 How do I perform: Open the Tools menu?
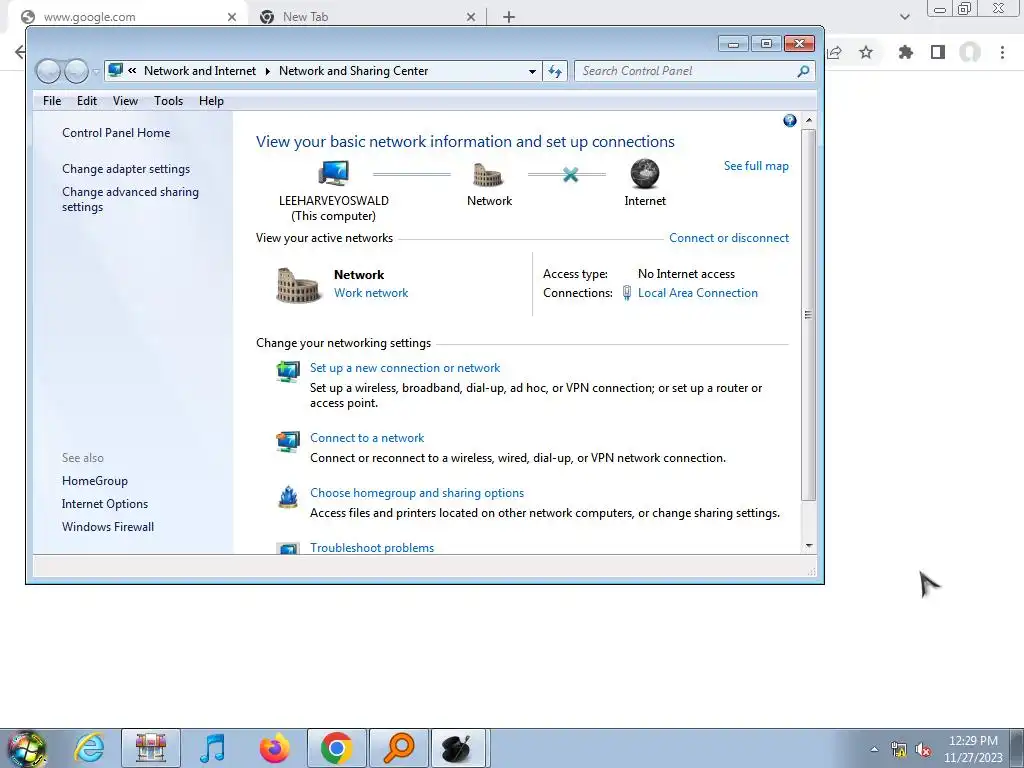click(x=168, y=101)
